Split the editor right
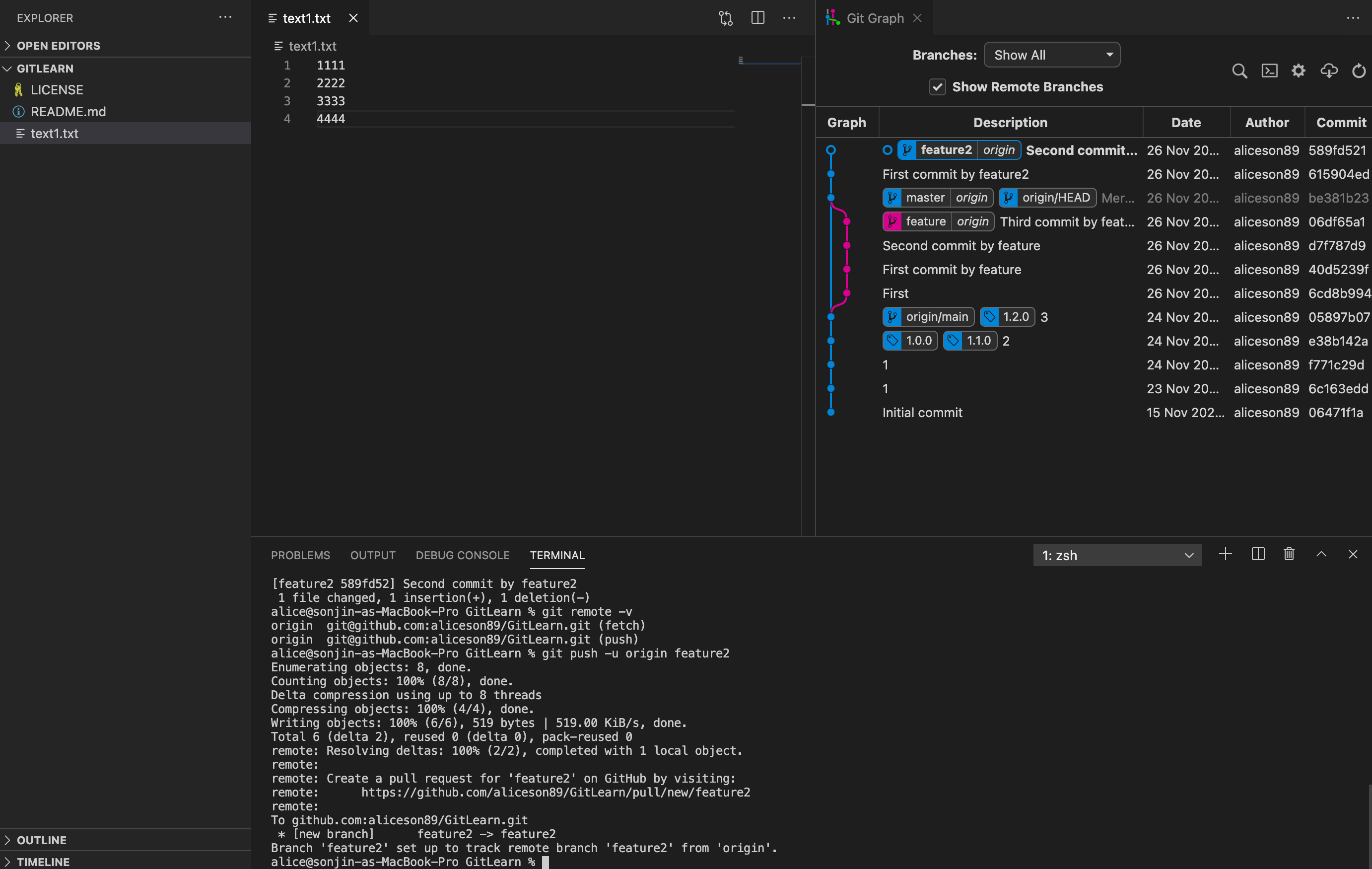The width and height of the screenshot is (1372, 869). coord(758,18)
